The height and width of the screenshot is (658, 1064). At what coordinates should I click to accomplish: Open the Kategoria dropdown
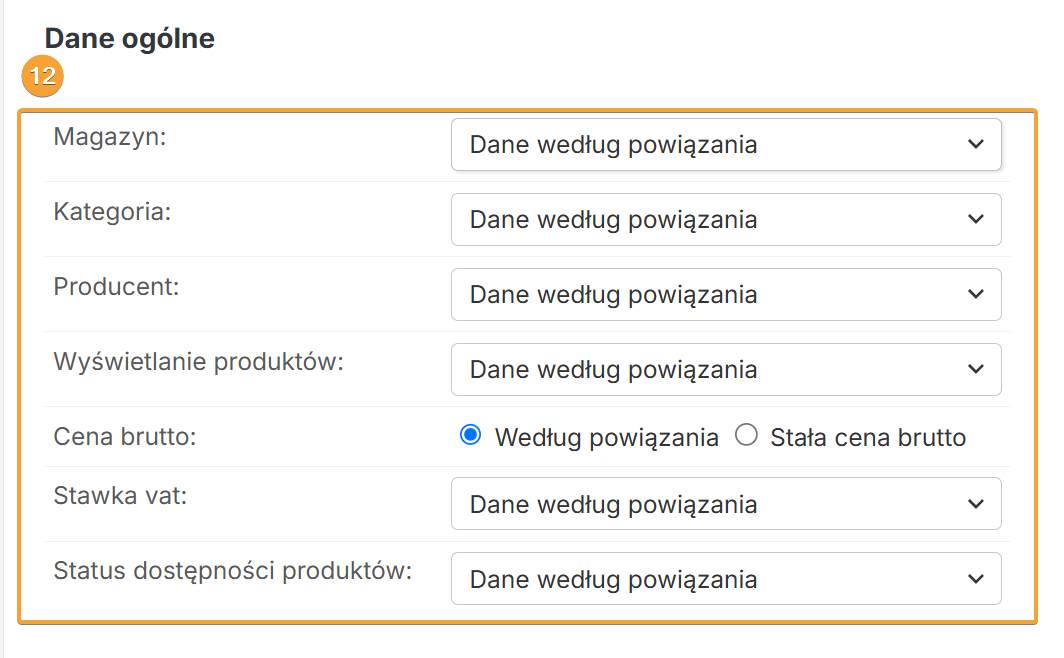pyautogui.click(x=725, y=220)
